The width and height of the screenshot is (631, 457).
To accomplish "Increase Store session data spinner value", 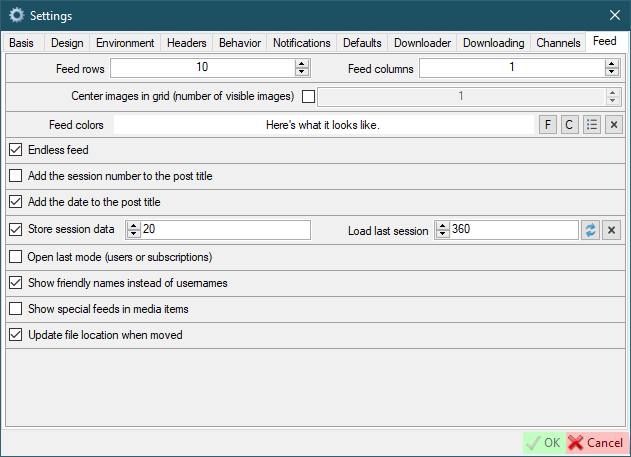I will [133, 226].
